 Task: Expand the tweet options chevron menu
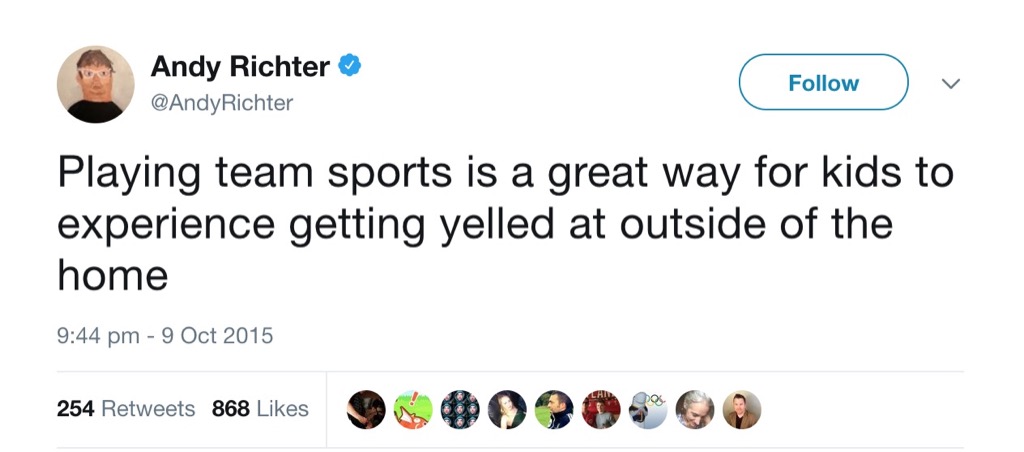click(x=951, y=84)
